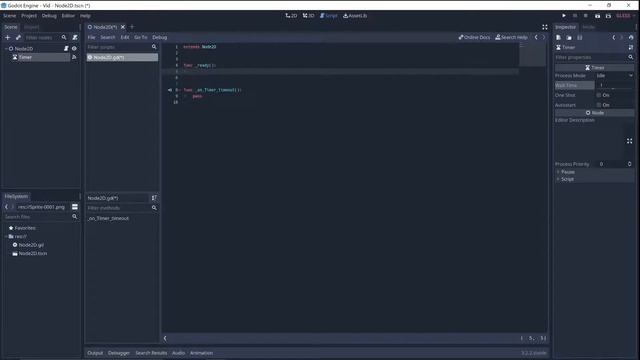
Task: Toggle alphabetical sorting of methods list
Action: pyautogui.click(x=154, y=198)
